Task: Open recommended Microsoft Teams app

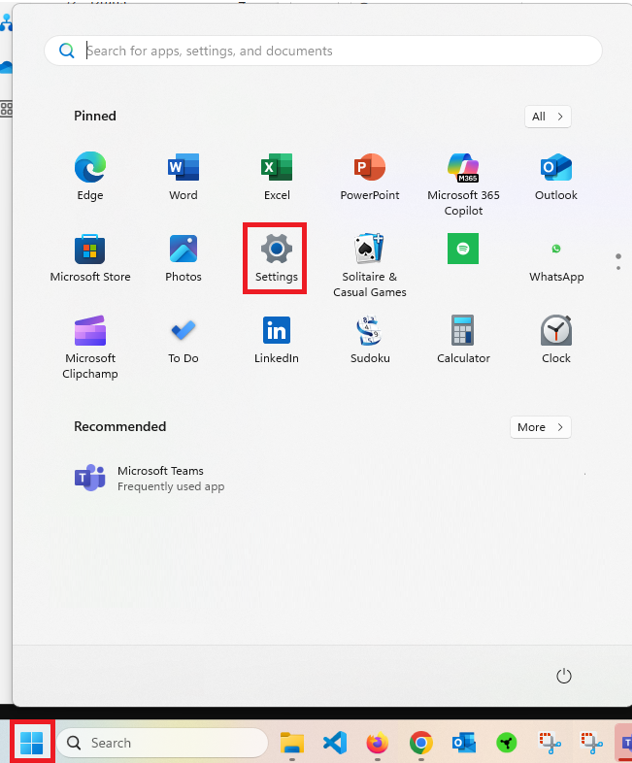Action: tap(149, 478)
